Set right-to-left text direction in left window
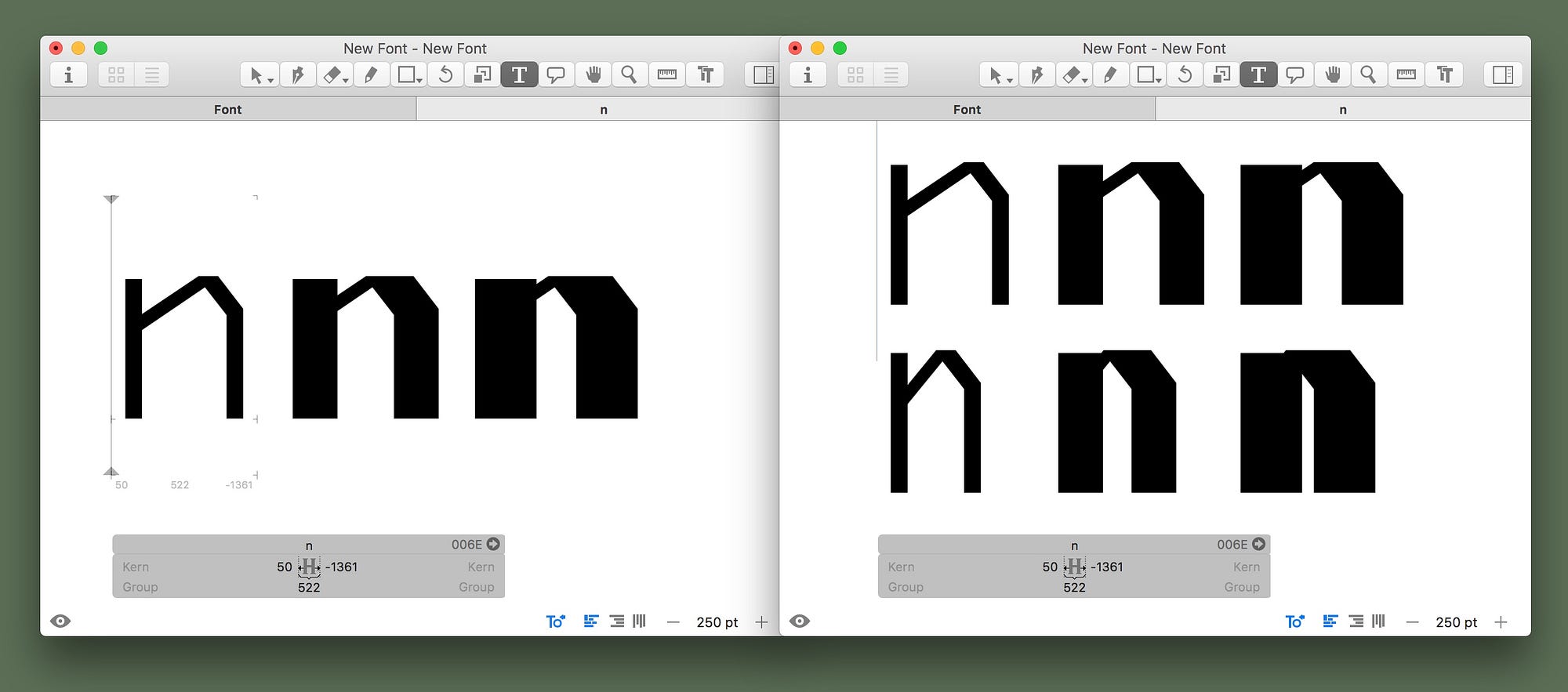Image resolution: width=1568 pixels, height=692 pixels. [x=617, y=621]
